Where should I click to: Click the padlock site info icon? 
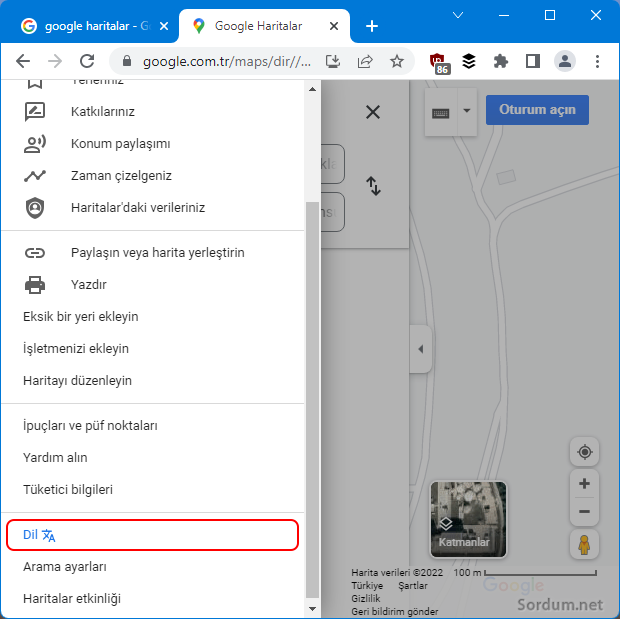coord(127,61)
